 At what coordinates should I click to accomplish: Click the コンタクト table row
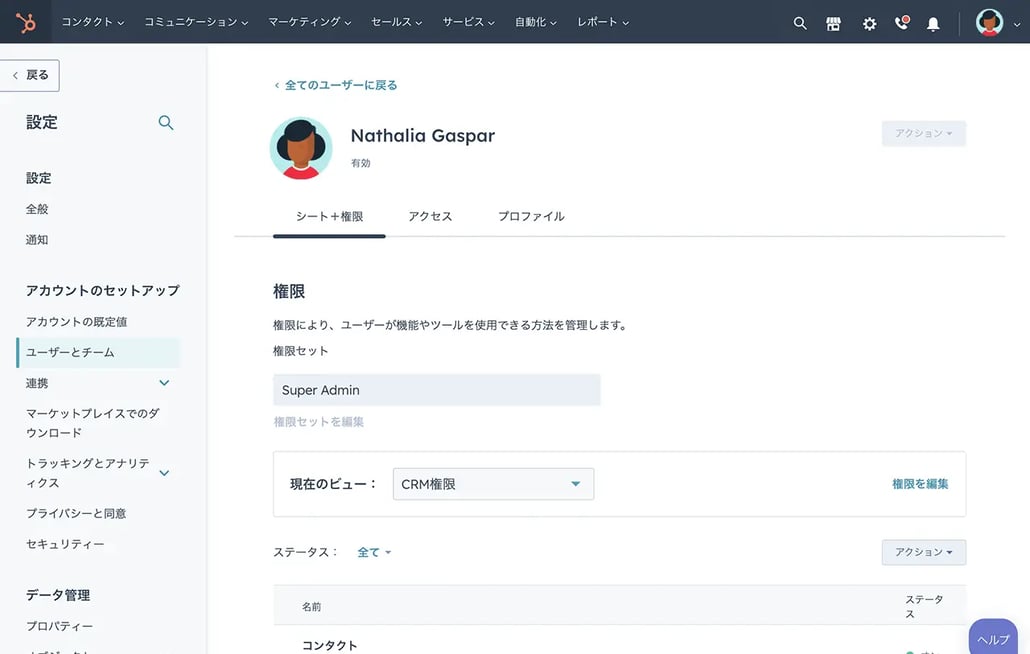point(619,642)
